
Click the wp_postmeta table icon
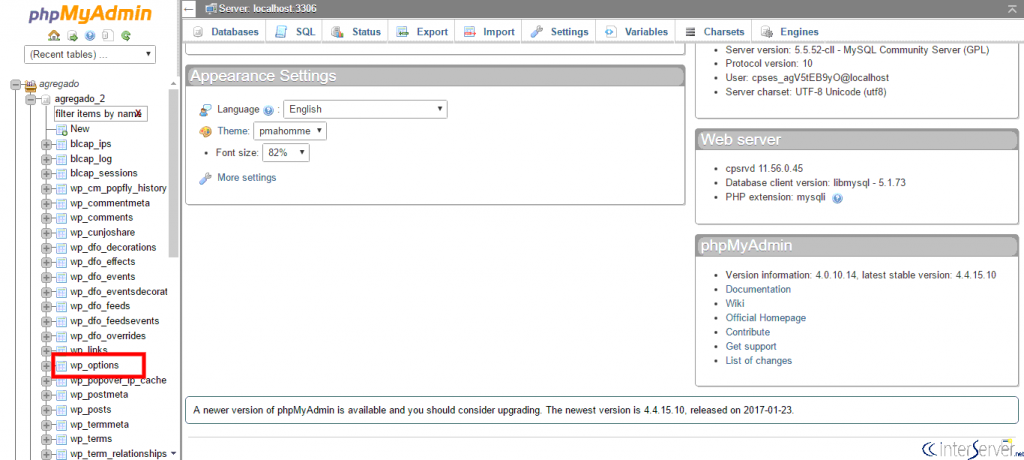[x=61, y=395]
